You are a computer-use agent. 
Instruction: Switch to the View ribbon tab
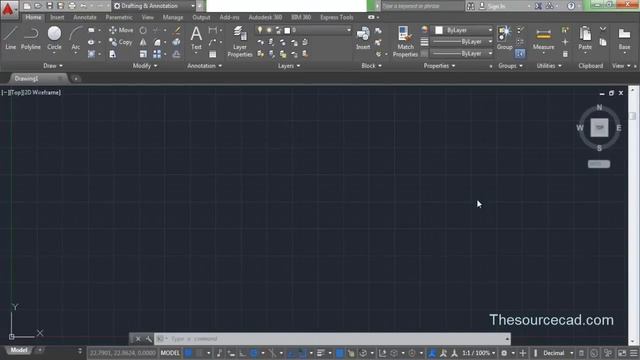coord(147,17)
